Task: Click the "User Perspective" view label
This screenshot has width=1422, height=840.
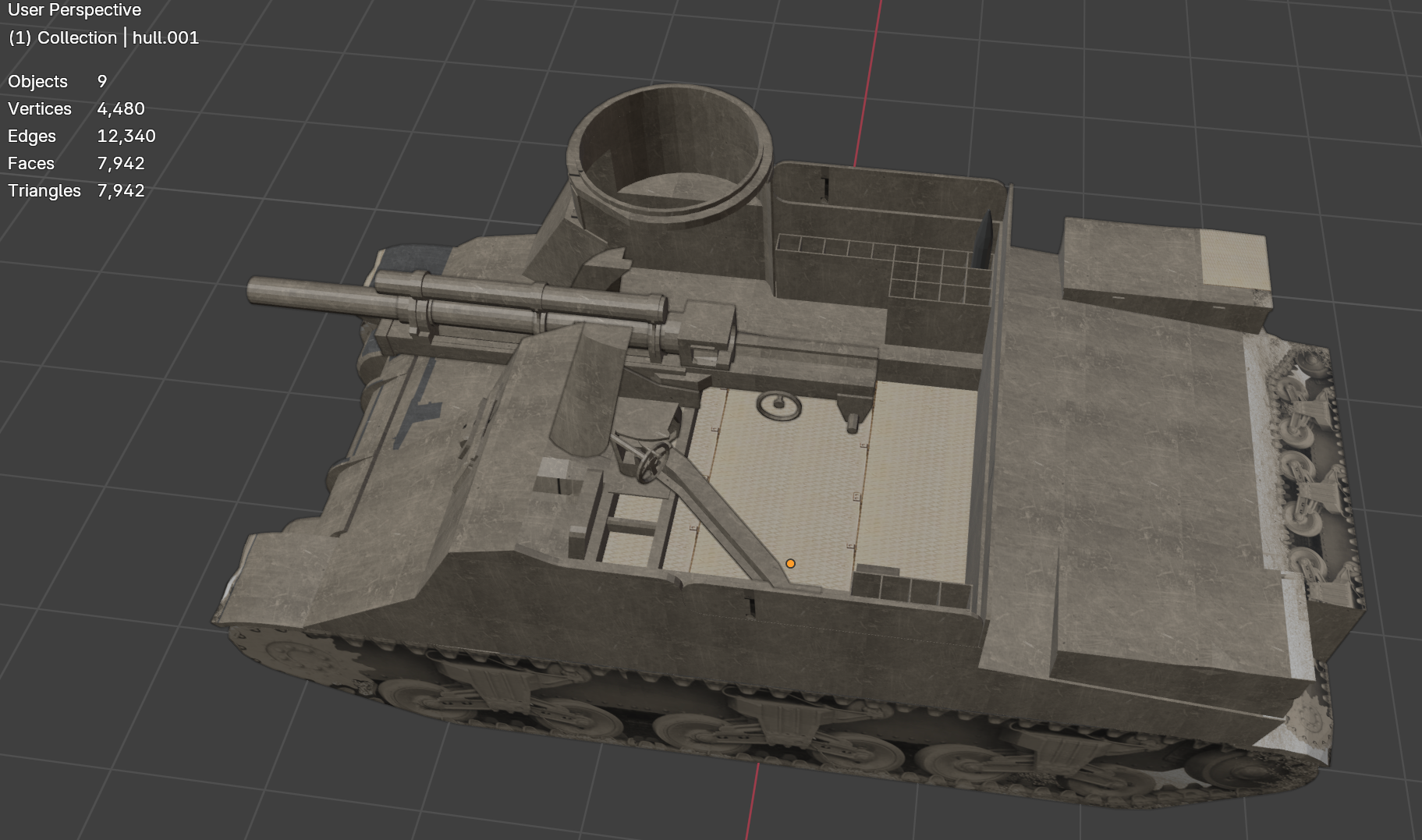Action: (75, 10)
